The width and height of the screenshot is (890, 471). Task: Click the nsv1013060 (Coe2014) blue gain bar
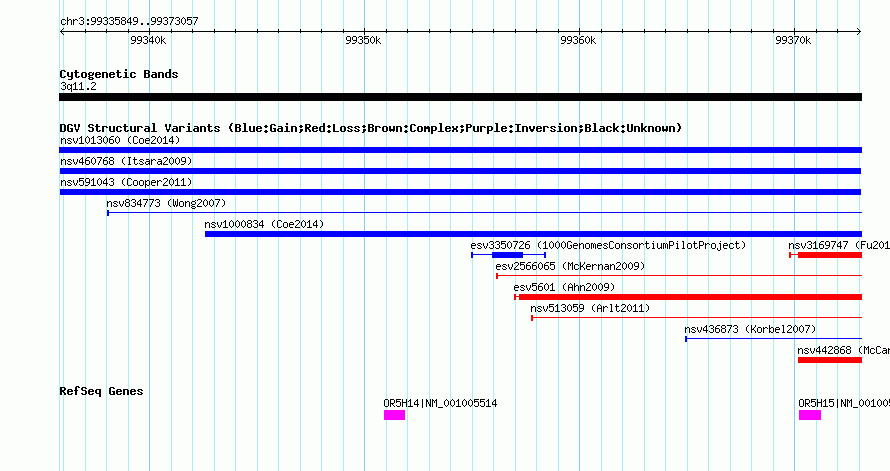pyautogui.click(x=460, y=150)
